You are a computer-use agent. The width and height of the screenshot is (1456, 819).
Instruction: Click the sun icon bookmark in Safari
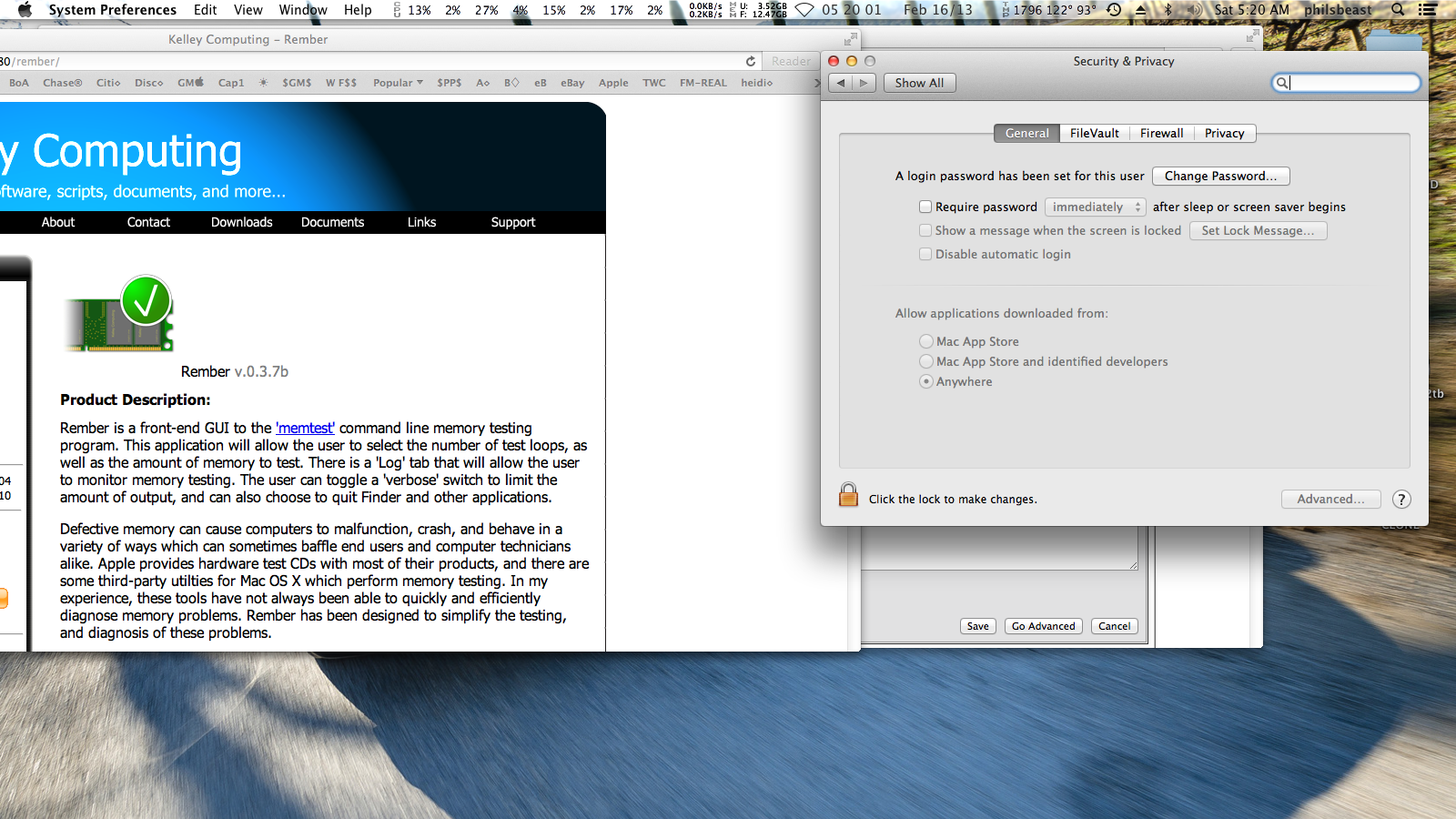pyautogui.click(x=263, y=83)
